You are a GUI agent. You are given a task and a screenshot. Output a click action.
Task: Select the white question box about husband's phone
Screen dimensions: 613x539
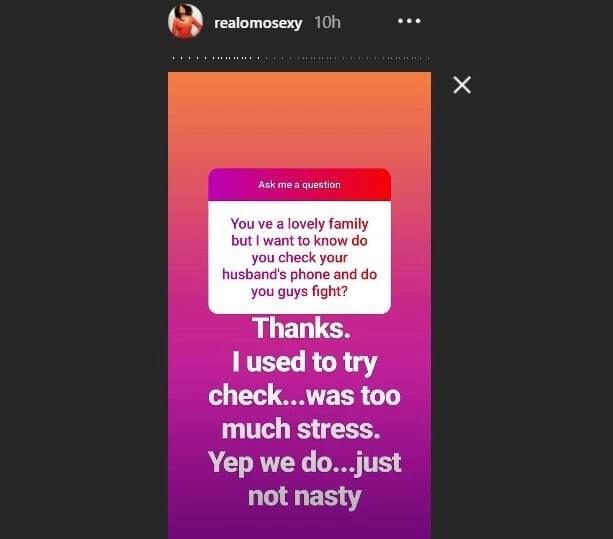coord(299,257)
